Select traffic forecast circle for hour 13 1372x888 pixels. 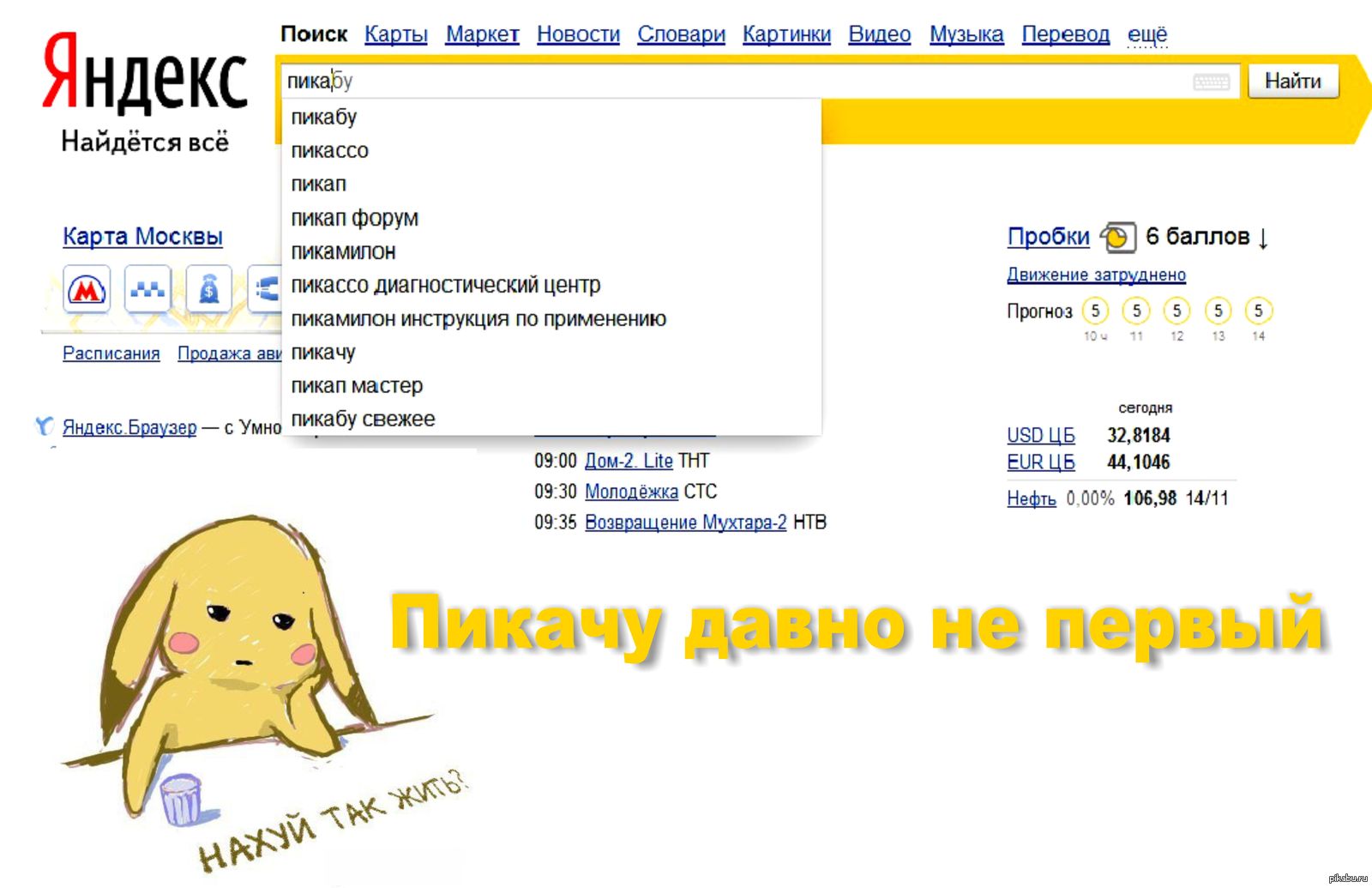point(1218,311)
